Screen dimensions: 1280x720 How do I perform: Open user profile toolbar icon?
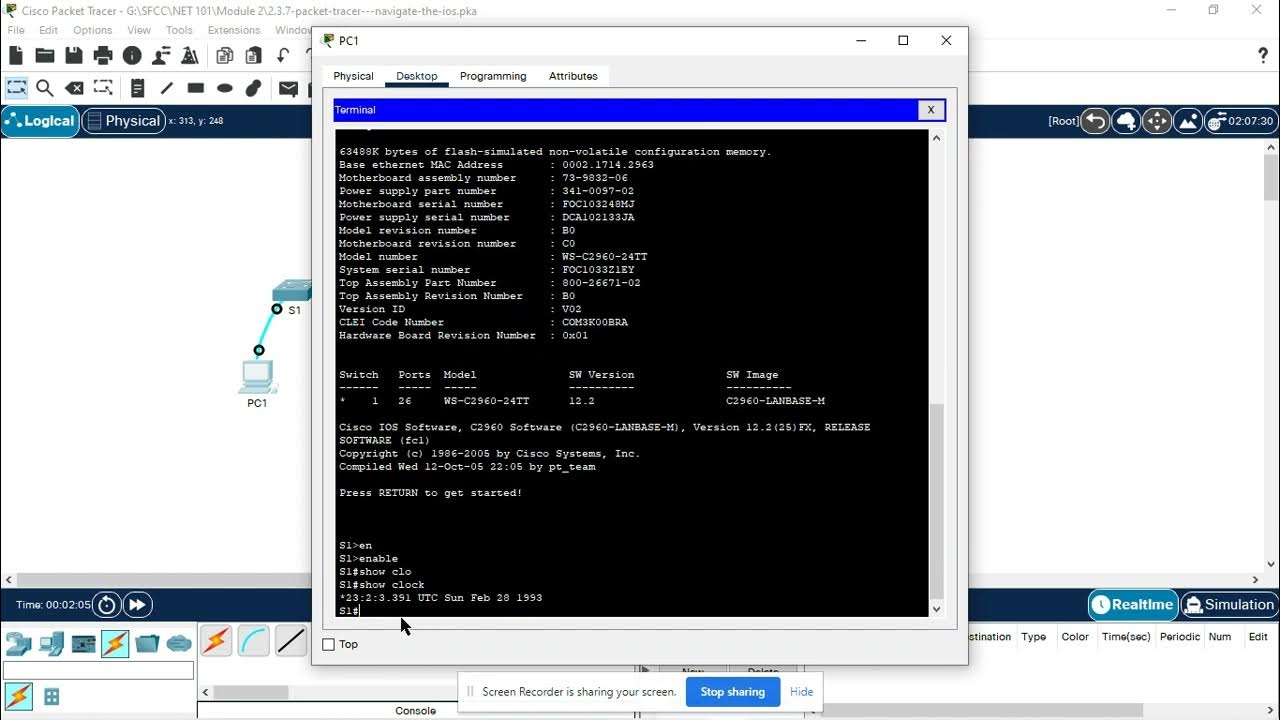pyautogui.click(x=161, y=56)
